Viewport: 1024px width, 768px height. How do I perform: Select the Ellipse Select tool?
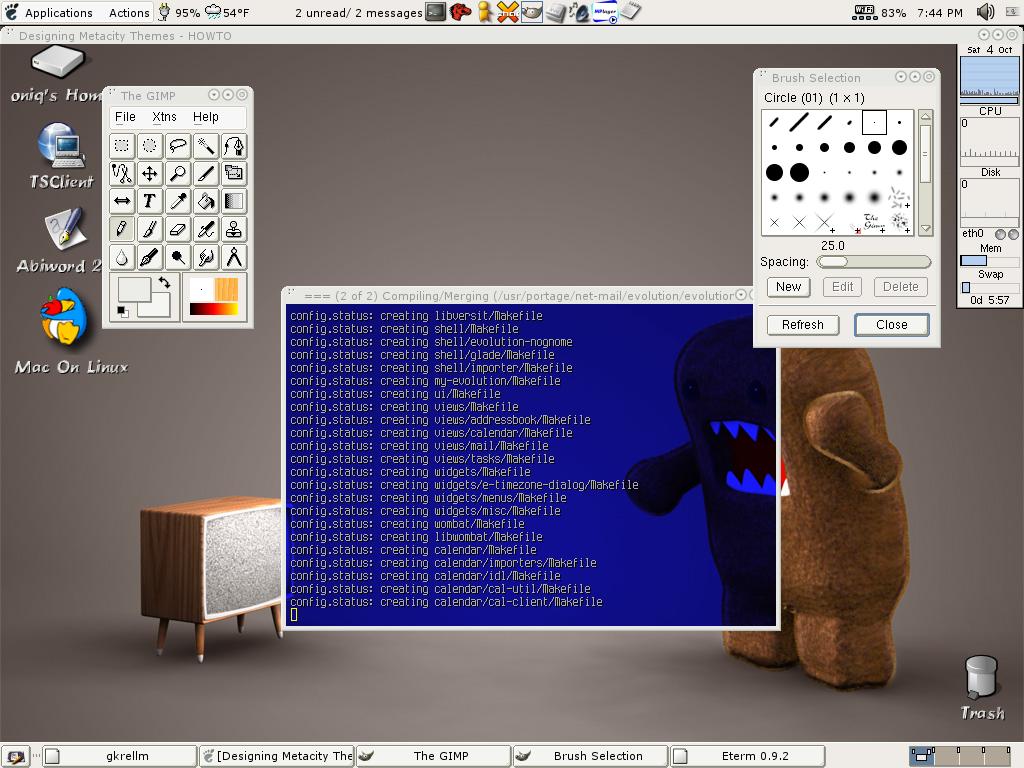tap(150, 146)
